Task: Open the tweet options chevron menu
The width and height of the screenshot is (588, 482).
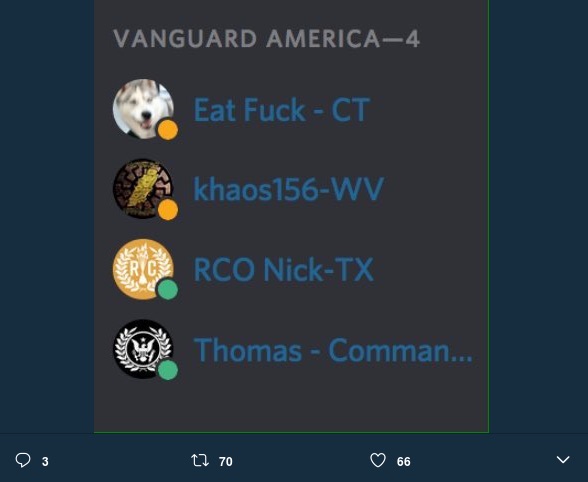Action: click(x=563, y=459)
